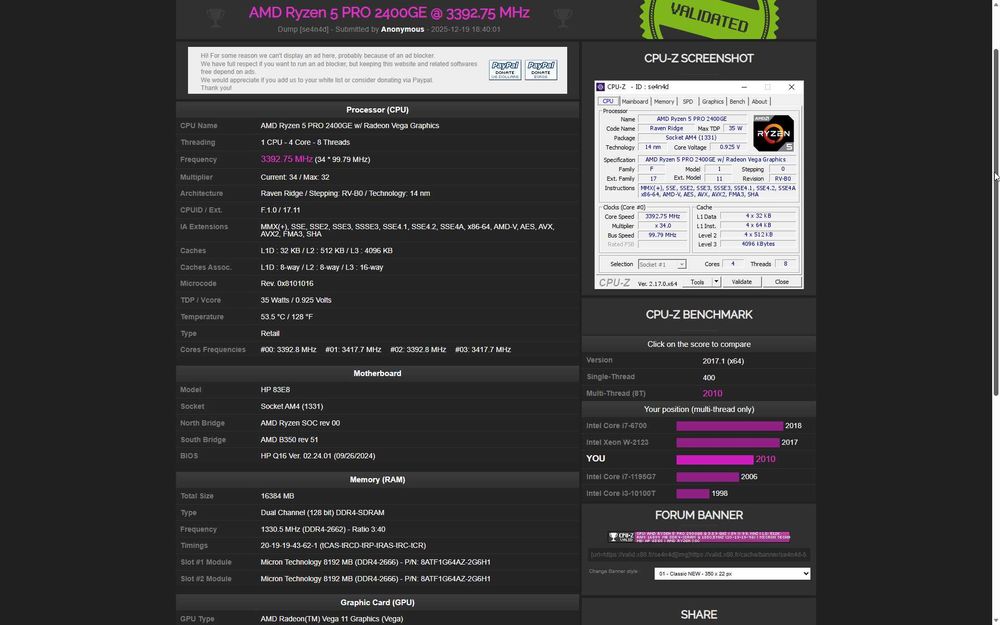Click the green VALIDATED stamp
Image resolution: width=1000 pixels, height=625 pixels.
pos(709,17)
